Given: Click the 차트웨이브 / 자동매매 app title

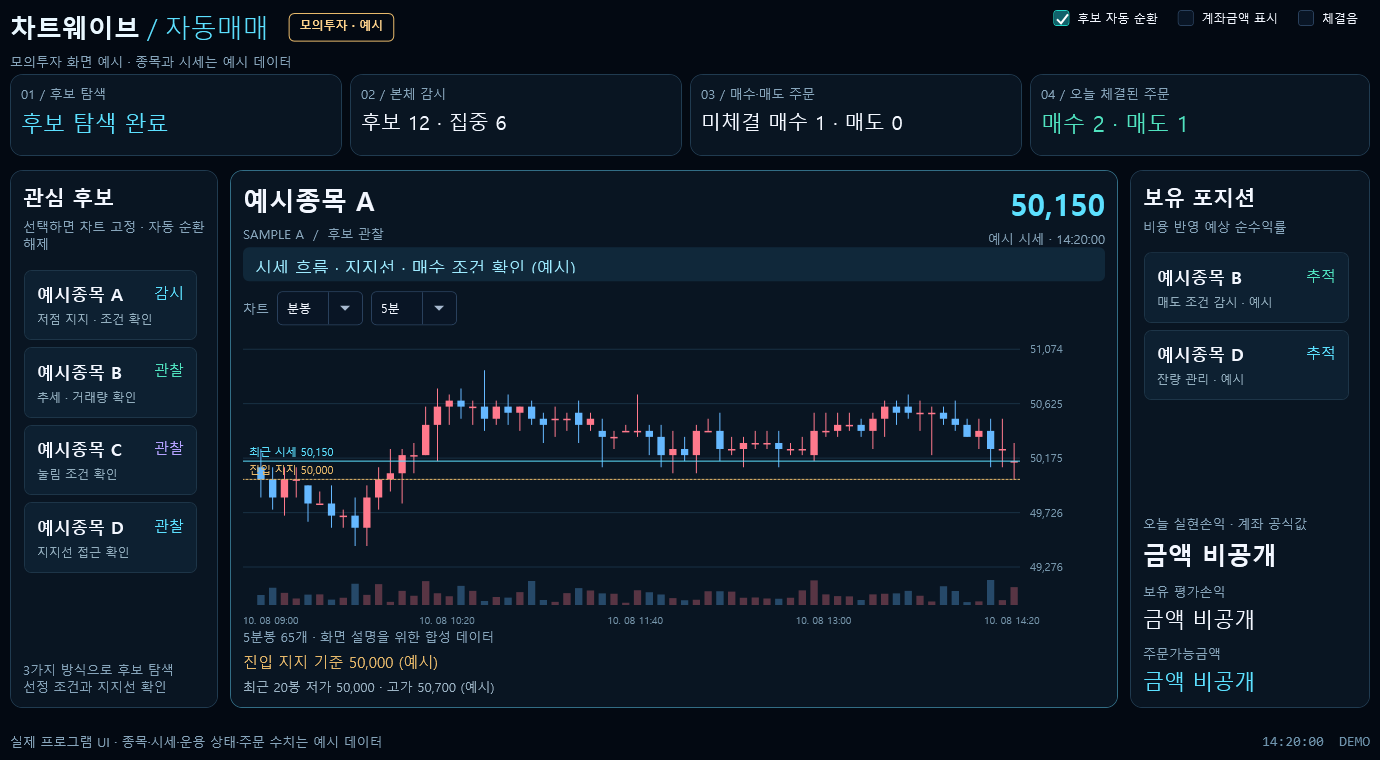Looking at the screenshot, I should pyautogui.click(x=139, y=27).
